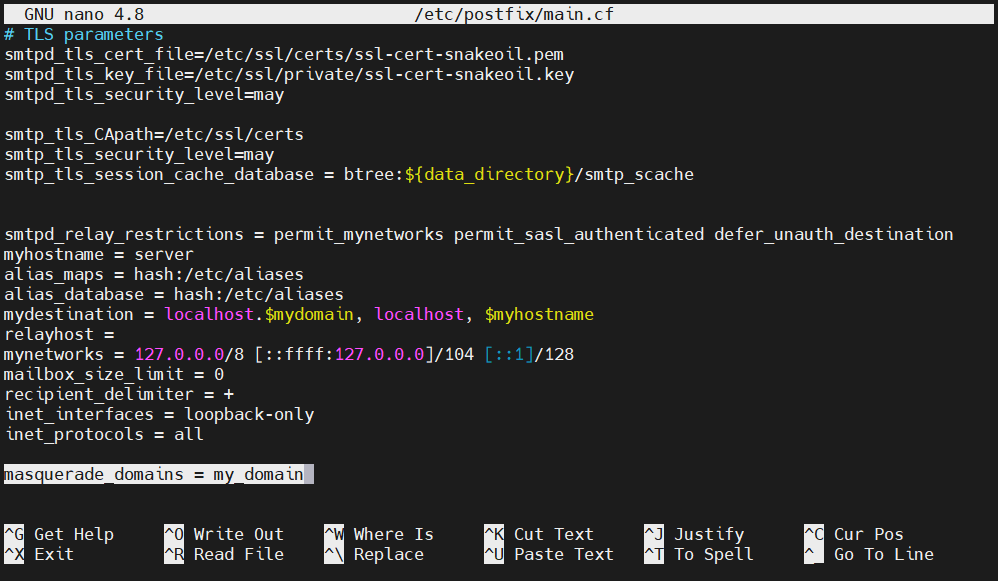Image resolution: width=998 pixels, height=581 pixels.
Task: Click the ^X Exit shortcut
Action: pos(39,554)
